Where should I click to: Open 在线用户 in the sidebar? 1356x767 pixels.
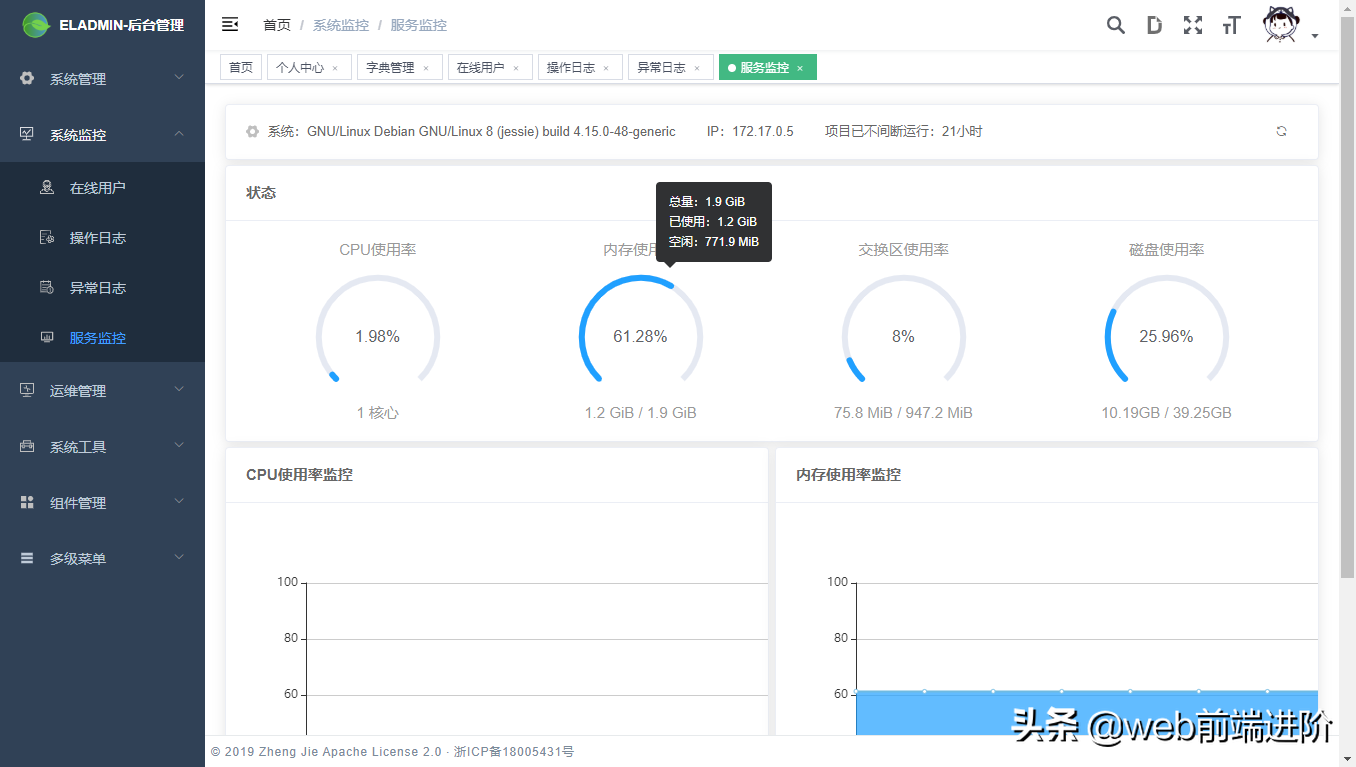[97, 188]
